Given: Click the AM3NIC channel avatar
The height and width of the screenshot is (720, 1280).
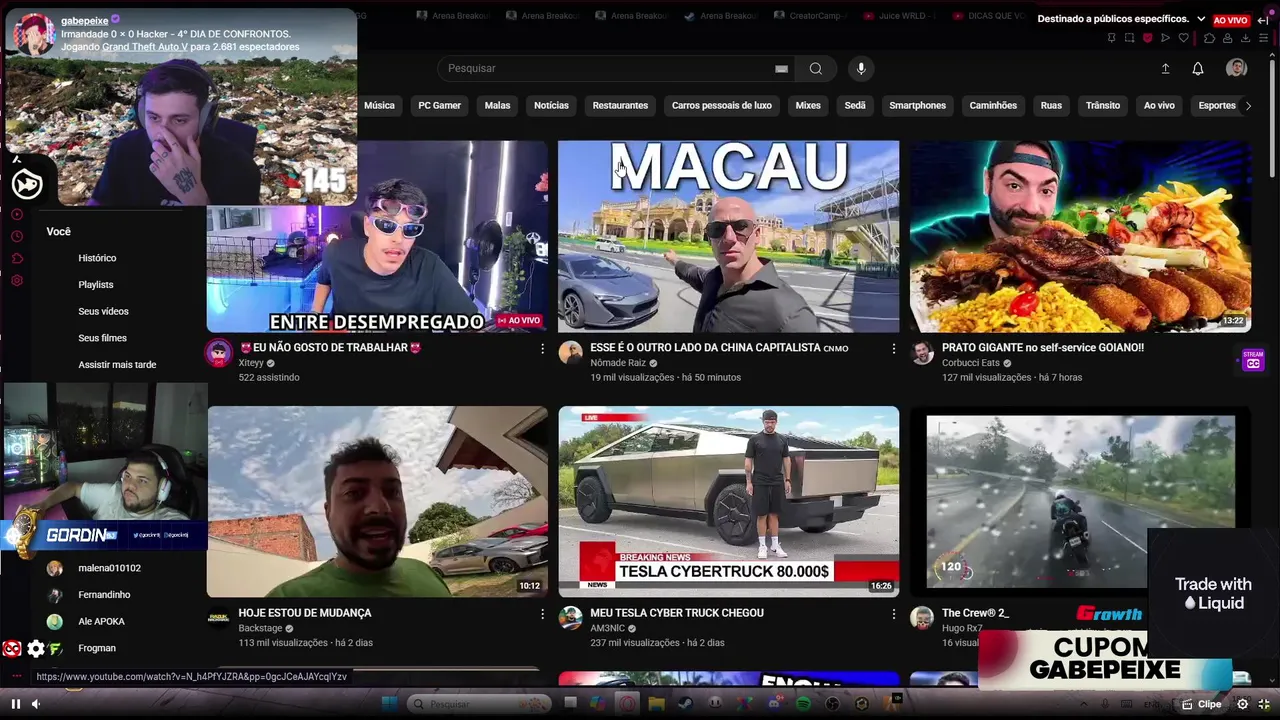Looking at the screenshot, I should (x=571, y=618).
